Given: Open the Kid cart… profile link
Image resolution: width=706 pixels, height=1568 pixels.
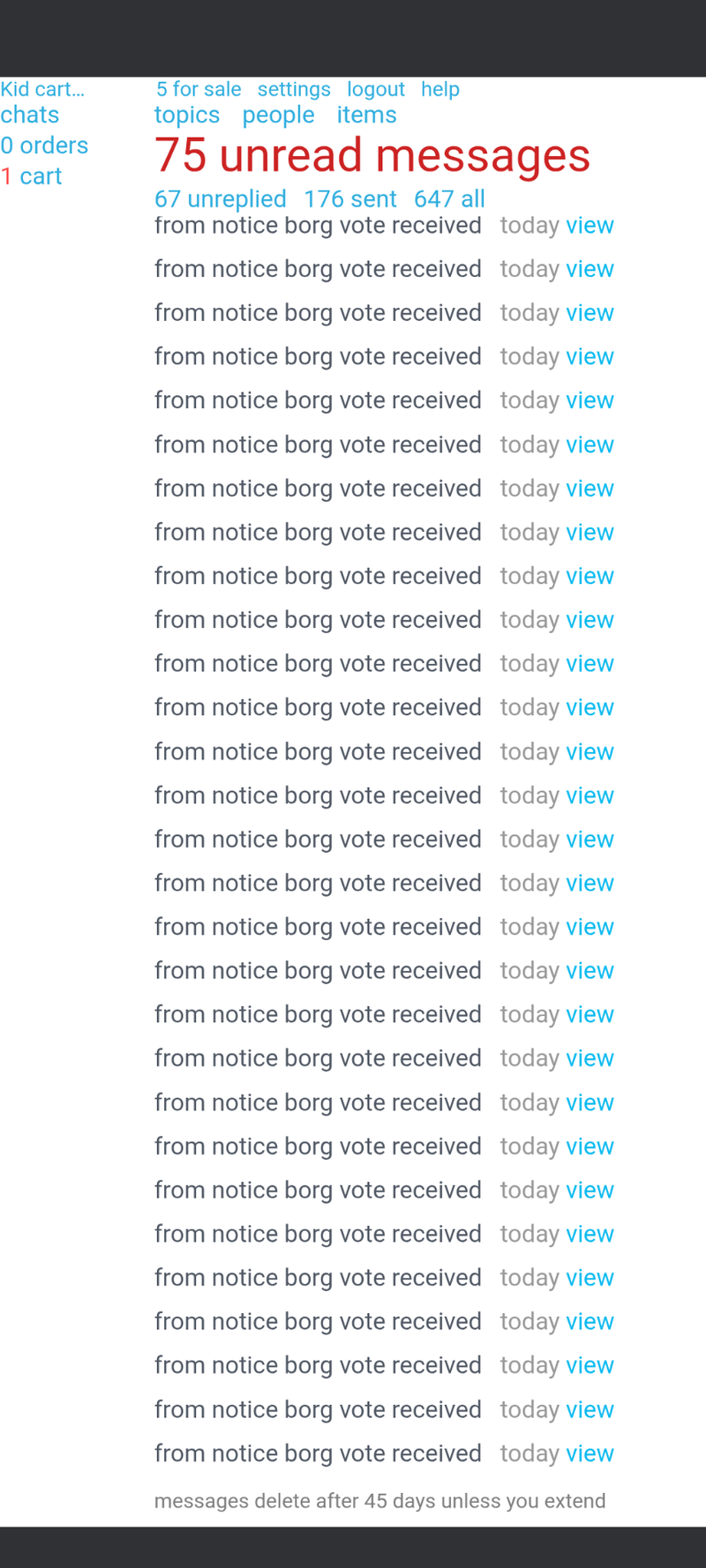Looking at the screenshot, I should [x=42, y=89].
